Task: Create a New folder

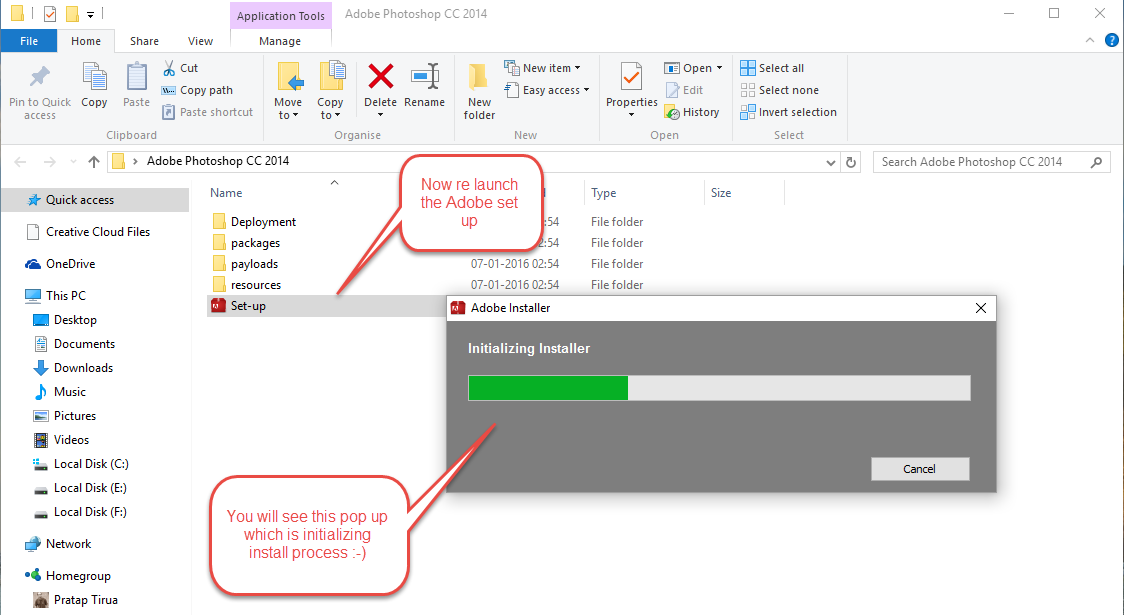Action: [x=479, y=91]
